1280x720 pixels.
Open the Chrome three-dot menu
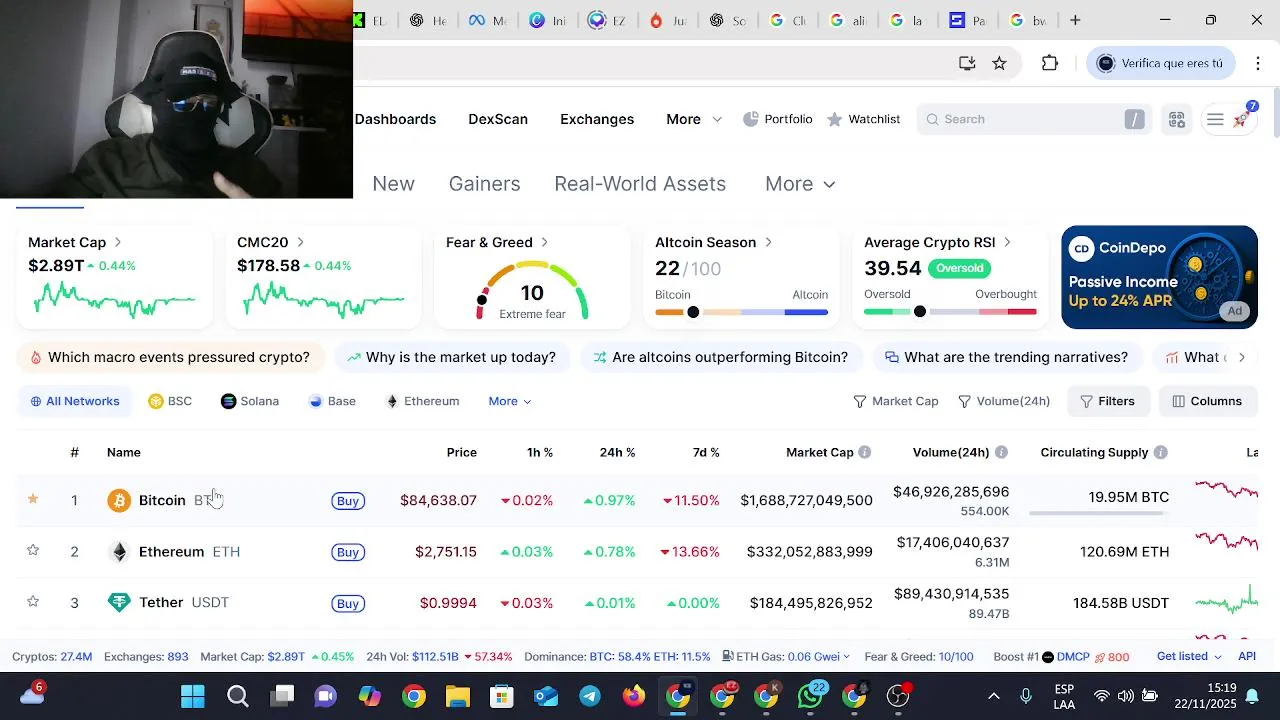tap(1258, 63)
